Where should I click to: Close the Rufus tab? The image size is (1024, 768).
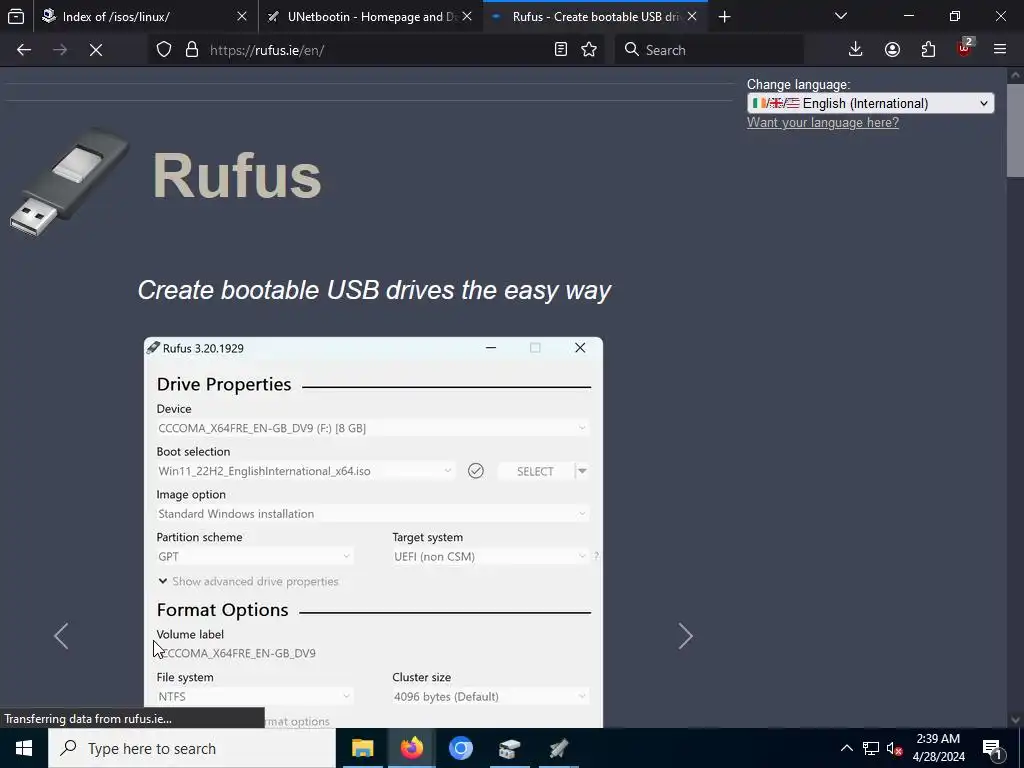(x=692, y=16)
